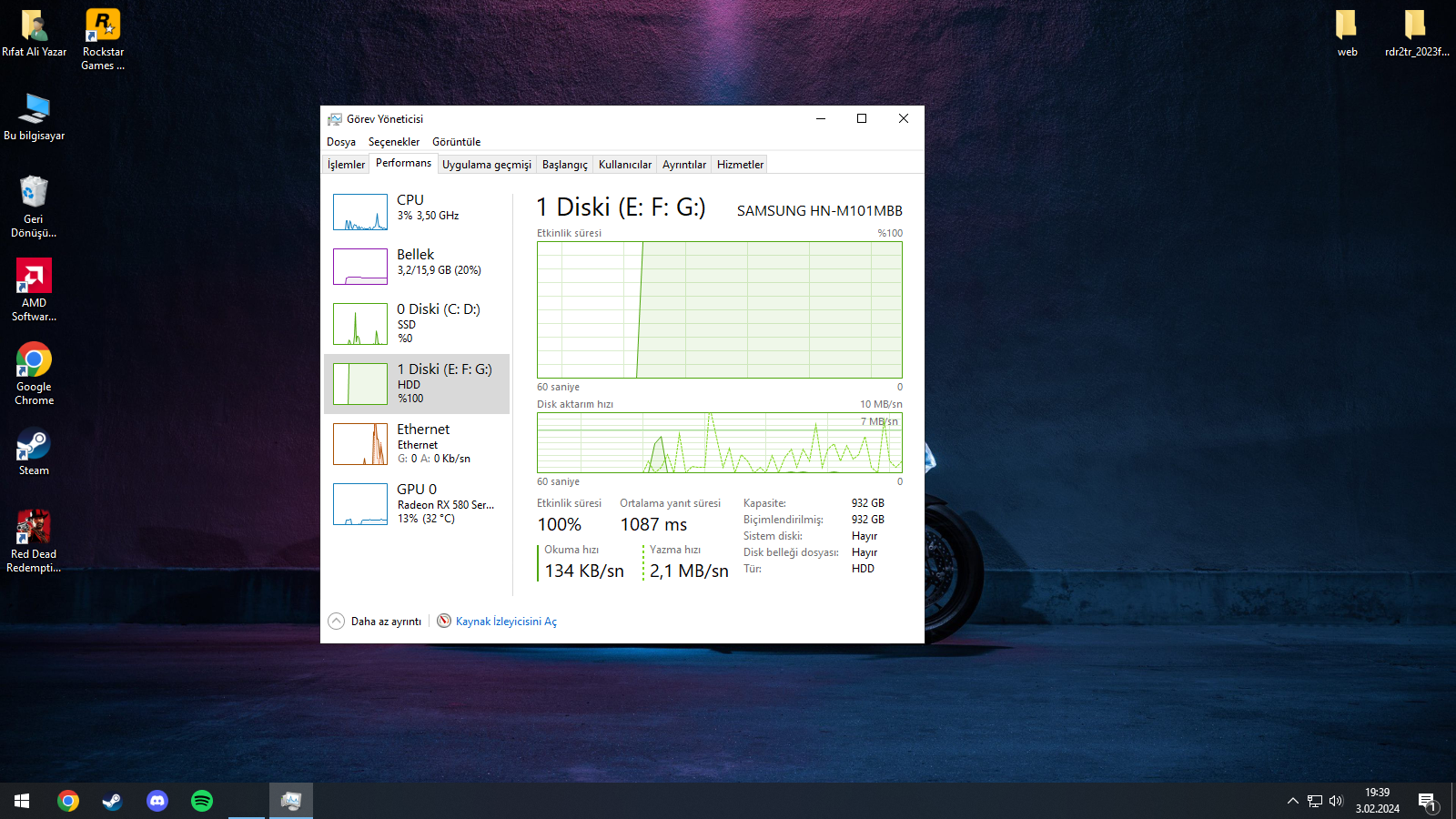Open the network tray icon
Image resolution: width=1456 pixels, height=819 pixels.
tap(1315, 801)
